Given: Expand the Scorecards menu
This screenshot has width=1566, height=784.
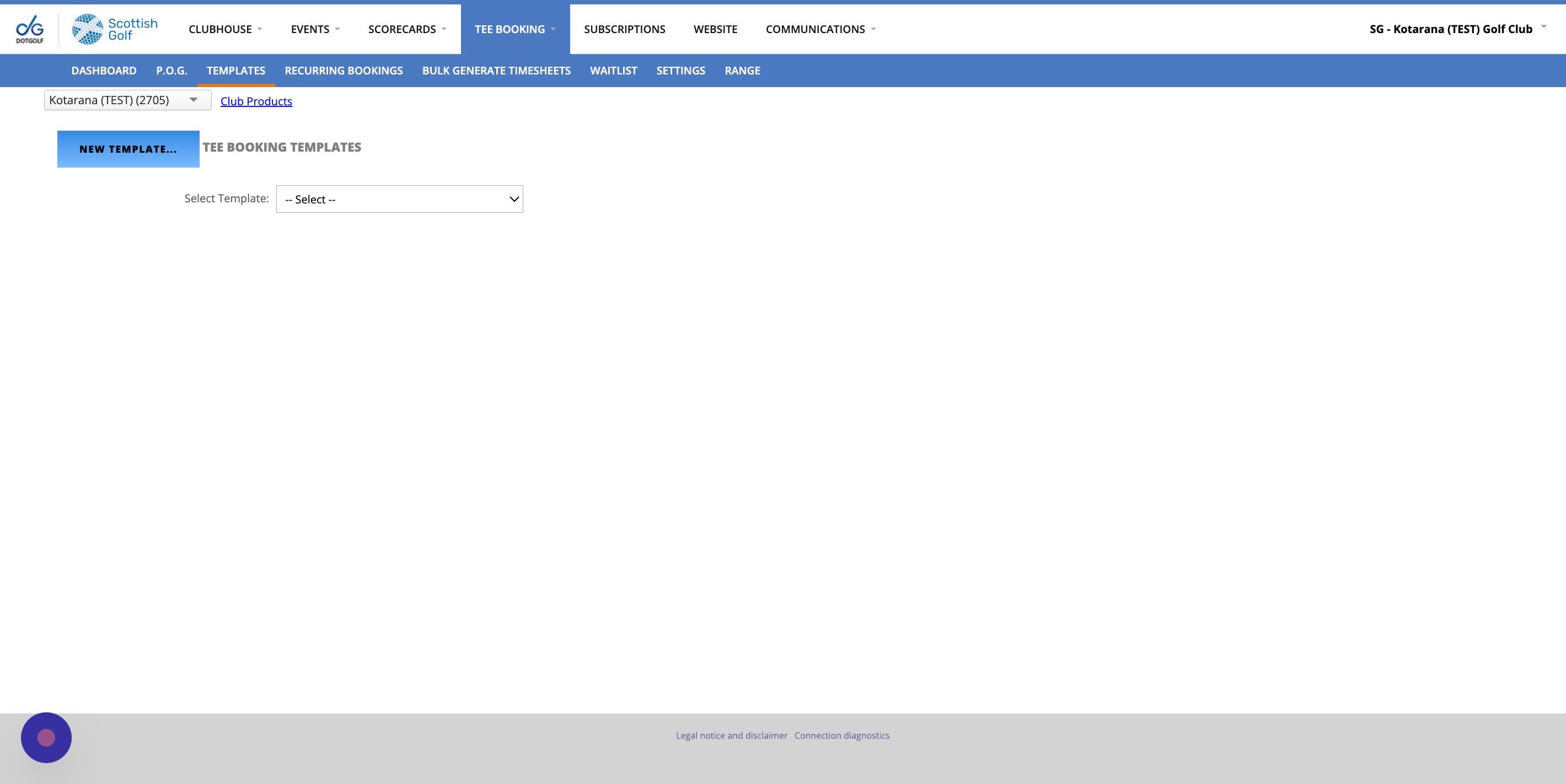Looking at the screenshot, I should (x=407, y=29).
